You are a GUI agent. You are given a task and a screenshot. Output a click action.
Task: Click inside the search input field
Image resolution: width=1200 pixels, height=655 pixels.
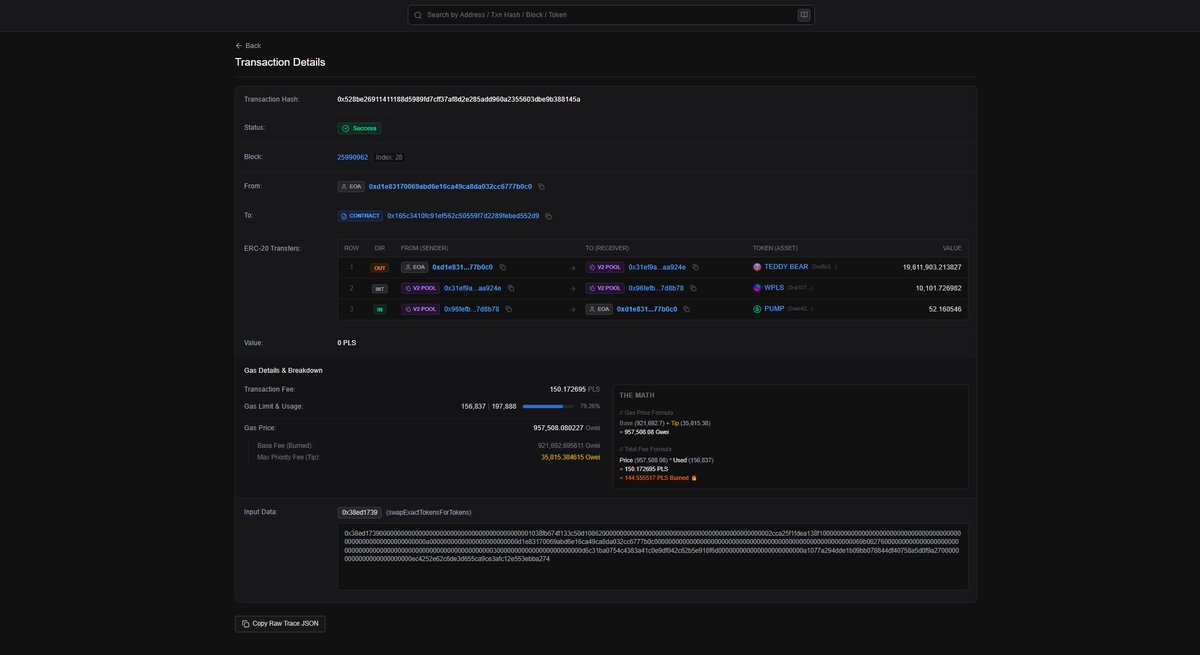[x=600, y=14]
